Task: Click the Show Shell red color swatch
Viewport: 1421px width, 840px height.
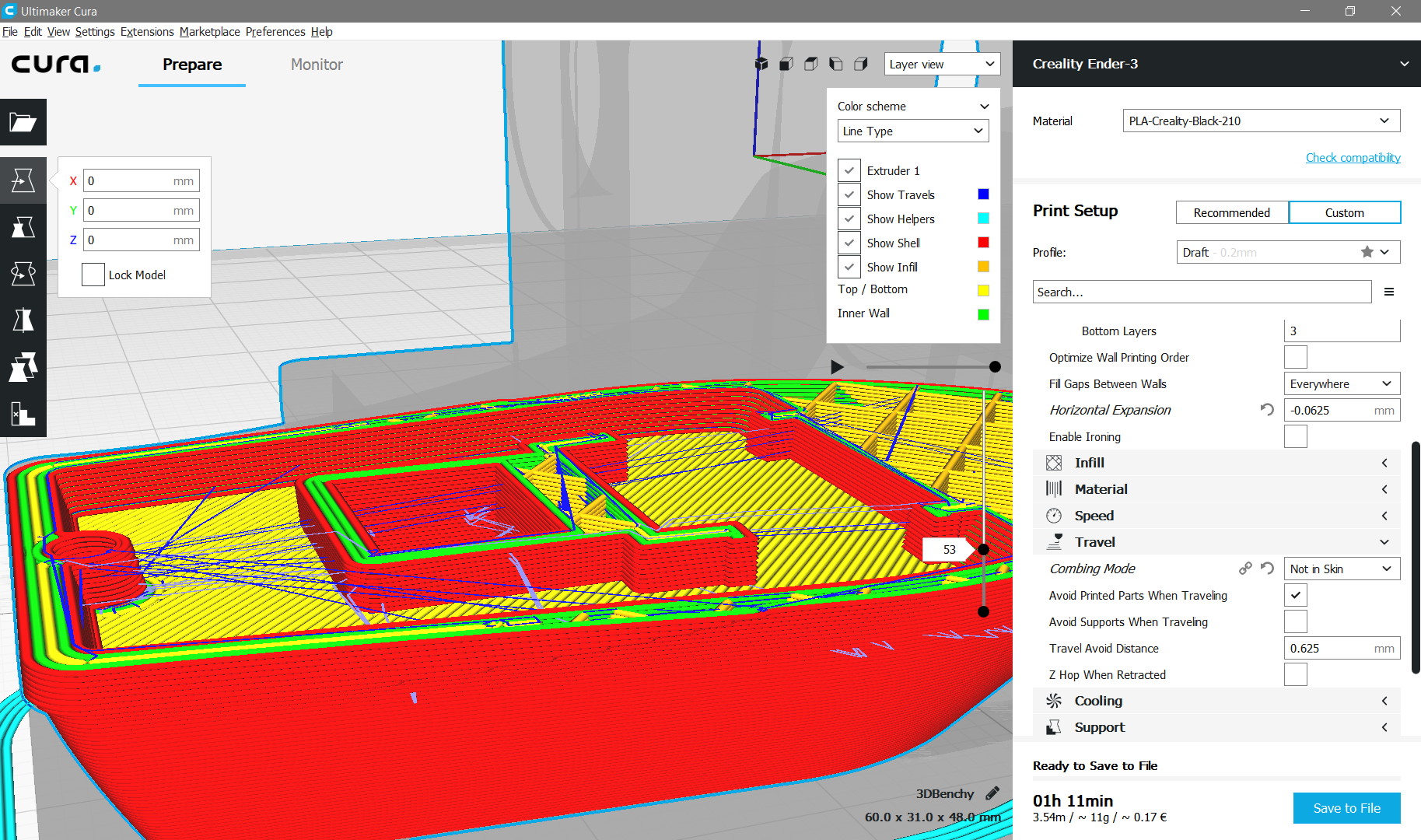Action: 983,242
